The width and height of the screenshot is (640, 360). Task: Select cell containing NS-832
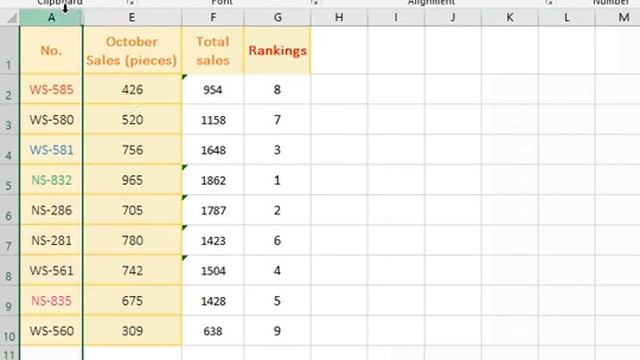click(x=51, y=180)
